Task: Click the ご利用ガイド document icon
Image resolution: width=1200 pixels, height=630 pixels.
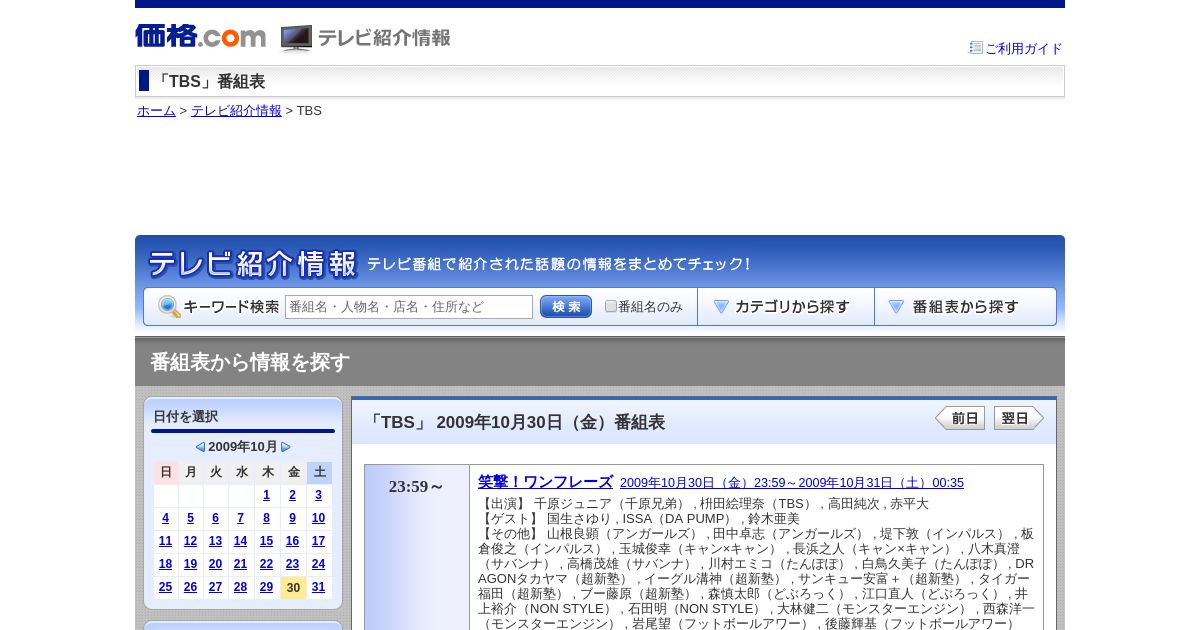Action: [976, 47]
